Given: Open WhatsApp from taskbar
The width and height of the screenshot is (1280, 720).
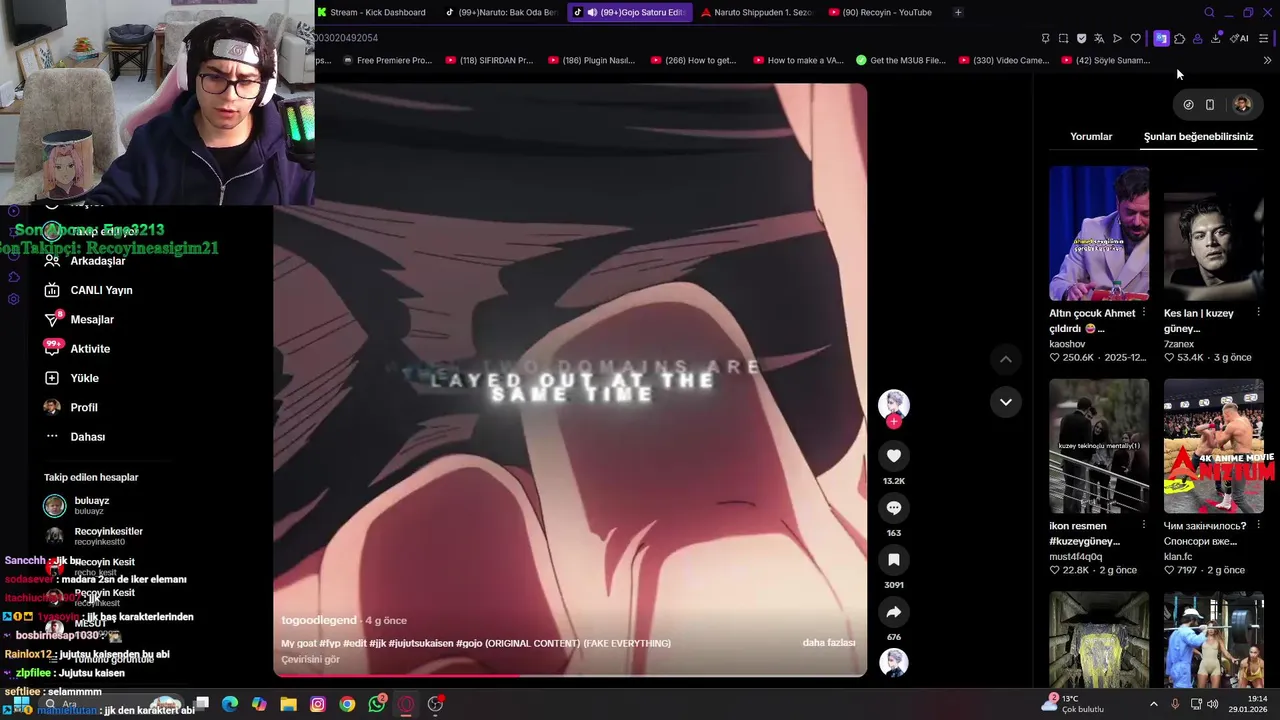Looking at the screenshot, I should [377, 704].
